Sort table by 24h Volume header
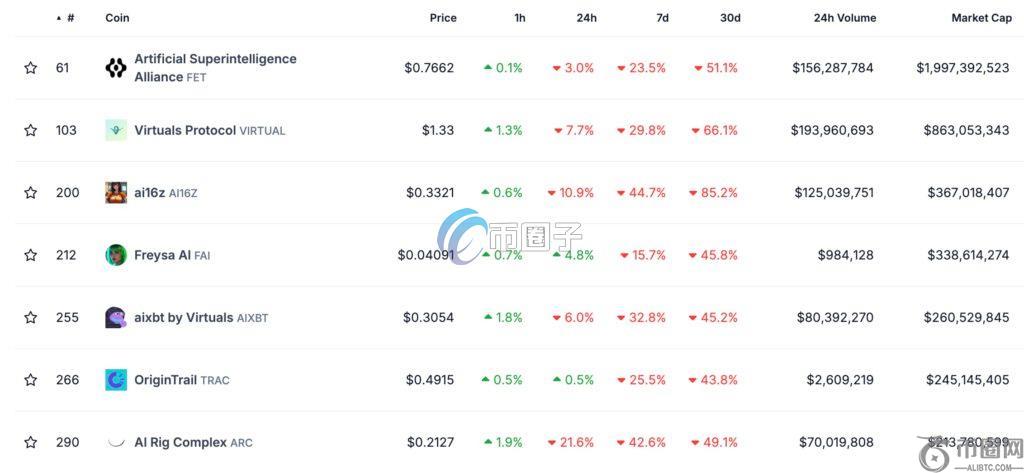The height and width of the screenshot is (473, 1024). point(845,18)
